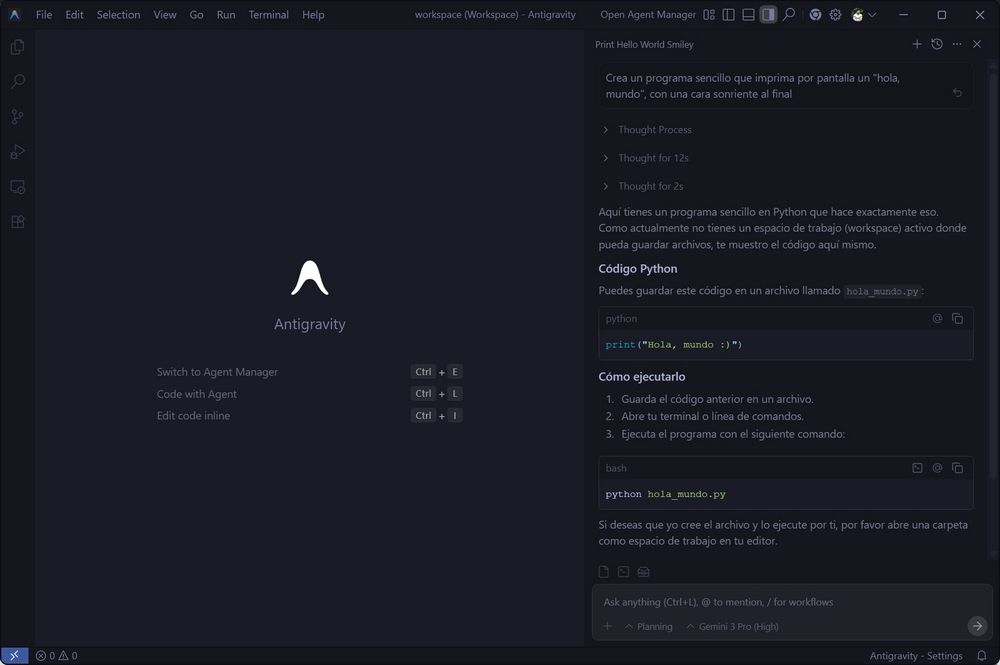Send the message with the arrow icon
Viewport: 1000px width, 665px height.
pyautogui.click(x=977, y=626)
